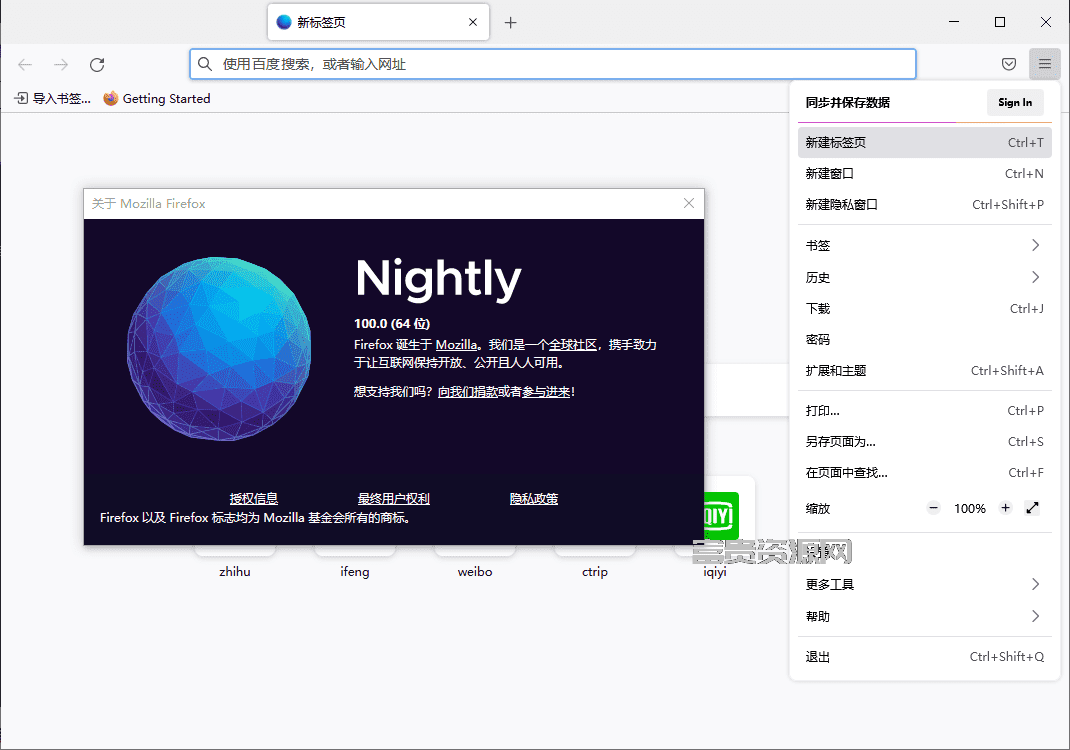This screenshot has height=750, width=1070.
Task: Click the Sign In button
Action: tap(1015, 102)
